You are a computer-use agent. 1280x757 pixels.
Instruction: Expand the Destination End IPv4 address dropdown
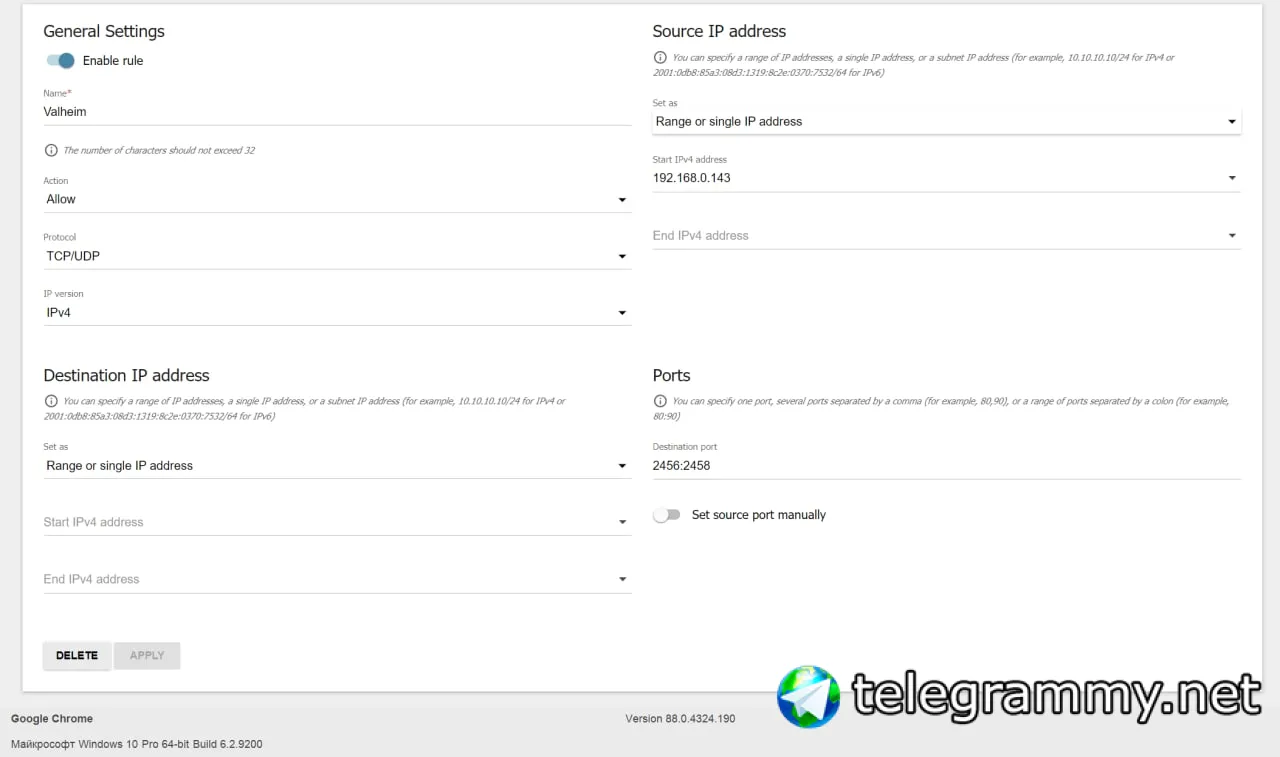[337, 579]
